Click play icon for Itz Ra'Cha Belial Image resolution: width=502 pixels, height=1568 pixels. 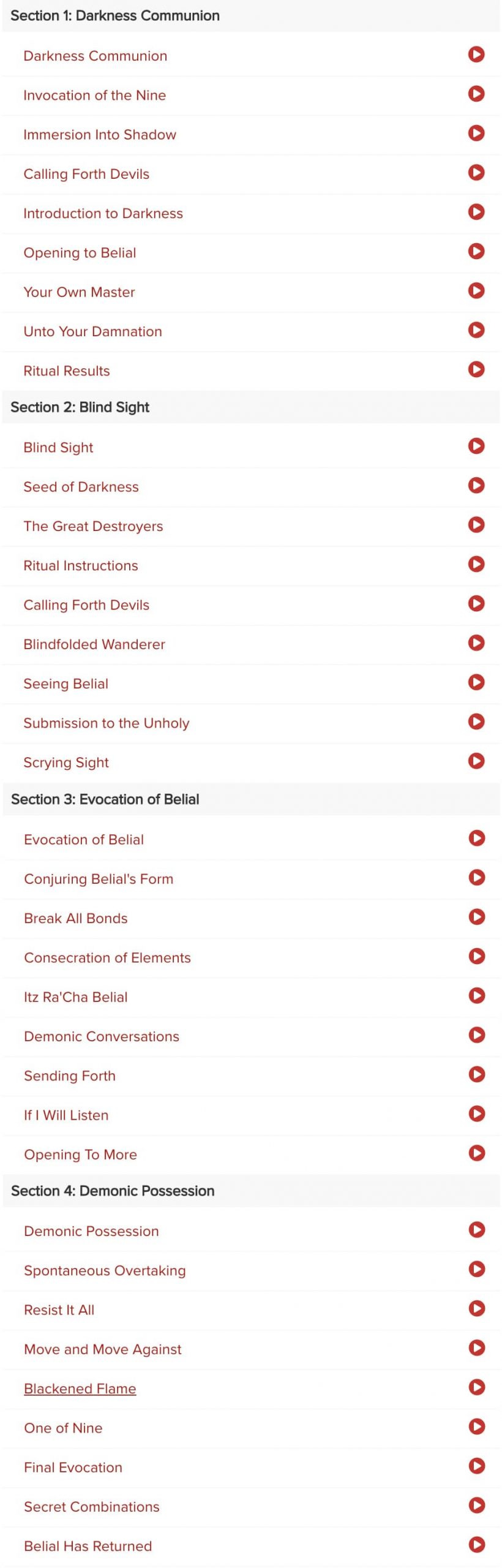[x=477, y=995]
